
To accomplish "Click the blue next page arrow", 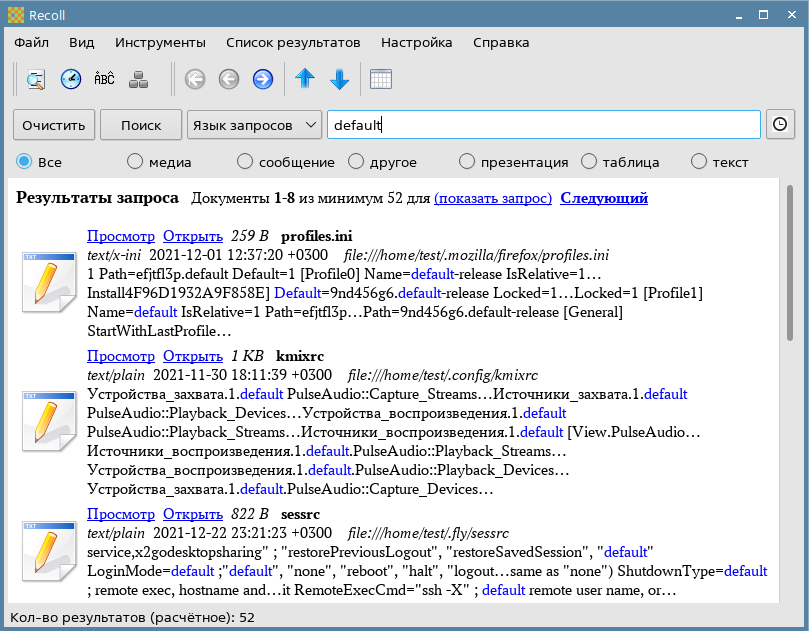I will coord(262,79).
